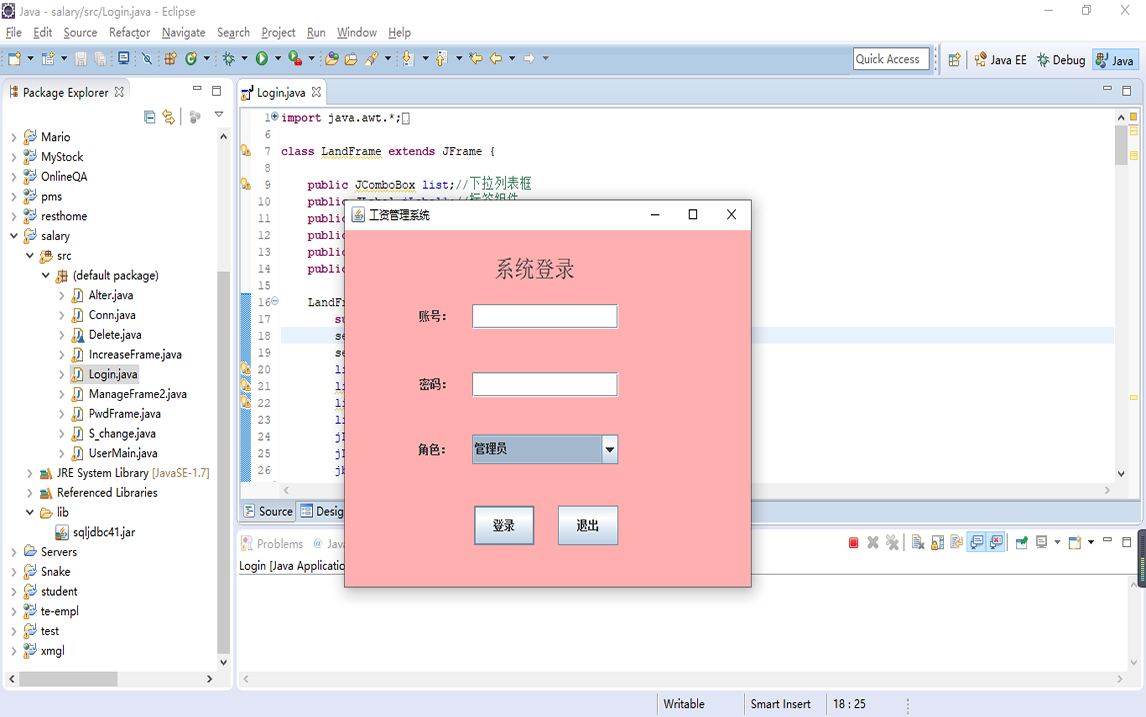This screenshot has width=1146, height=717.
Task: Select the Login.java editor tab
Action: [x=281, y=93]
